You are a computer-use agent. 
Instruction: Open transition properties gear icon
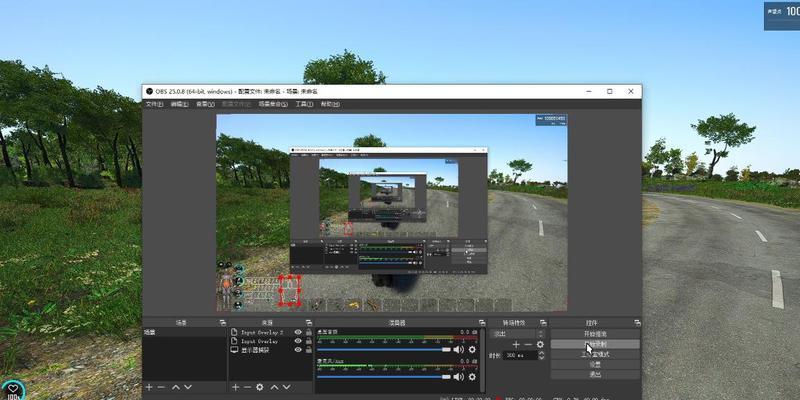[540, 345]
